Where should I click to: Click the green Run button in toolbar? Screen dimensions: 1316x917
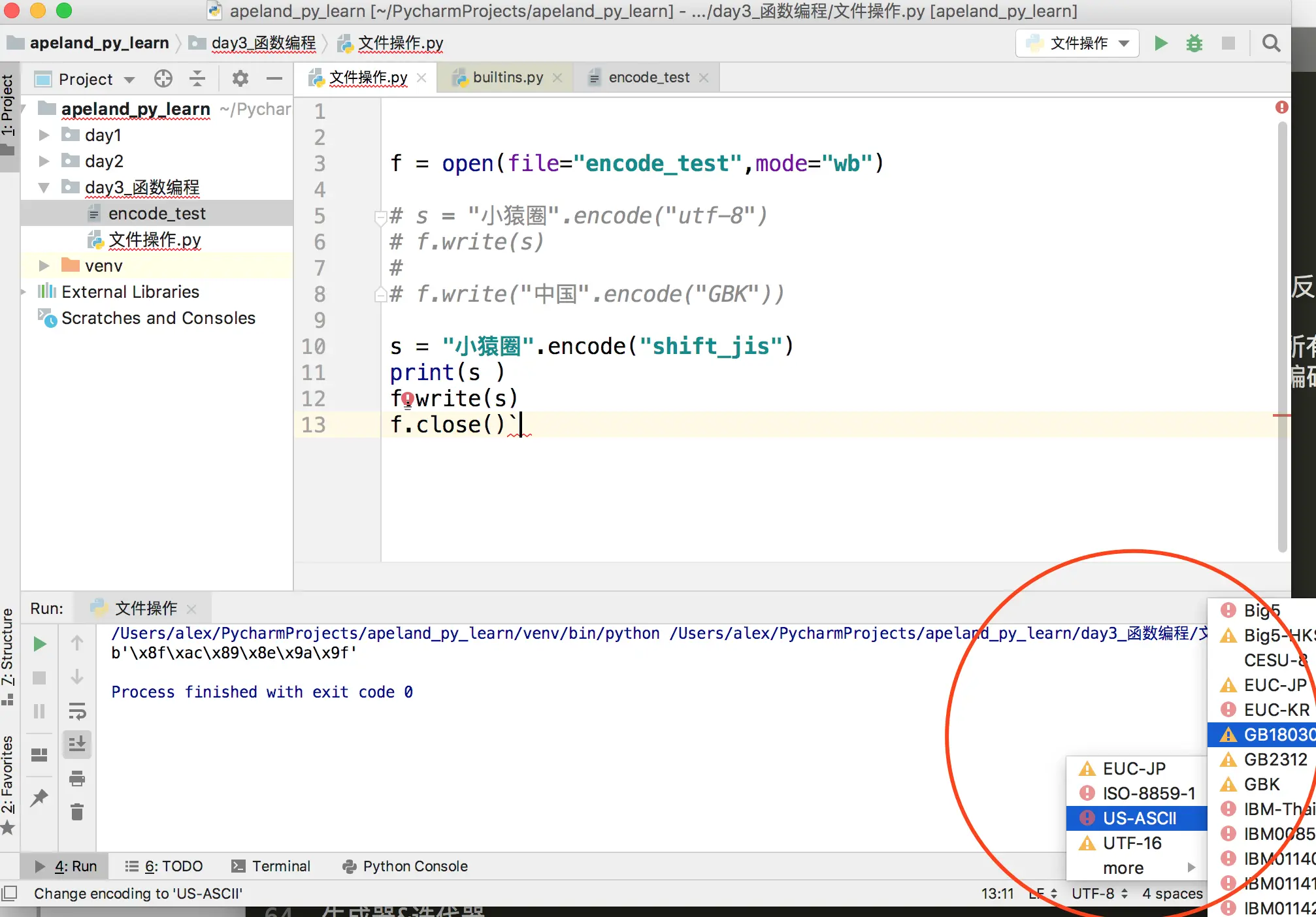point(1160,43)
